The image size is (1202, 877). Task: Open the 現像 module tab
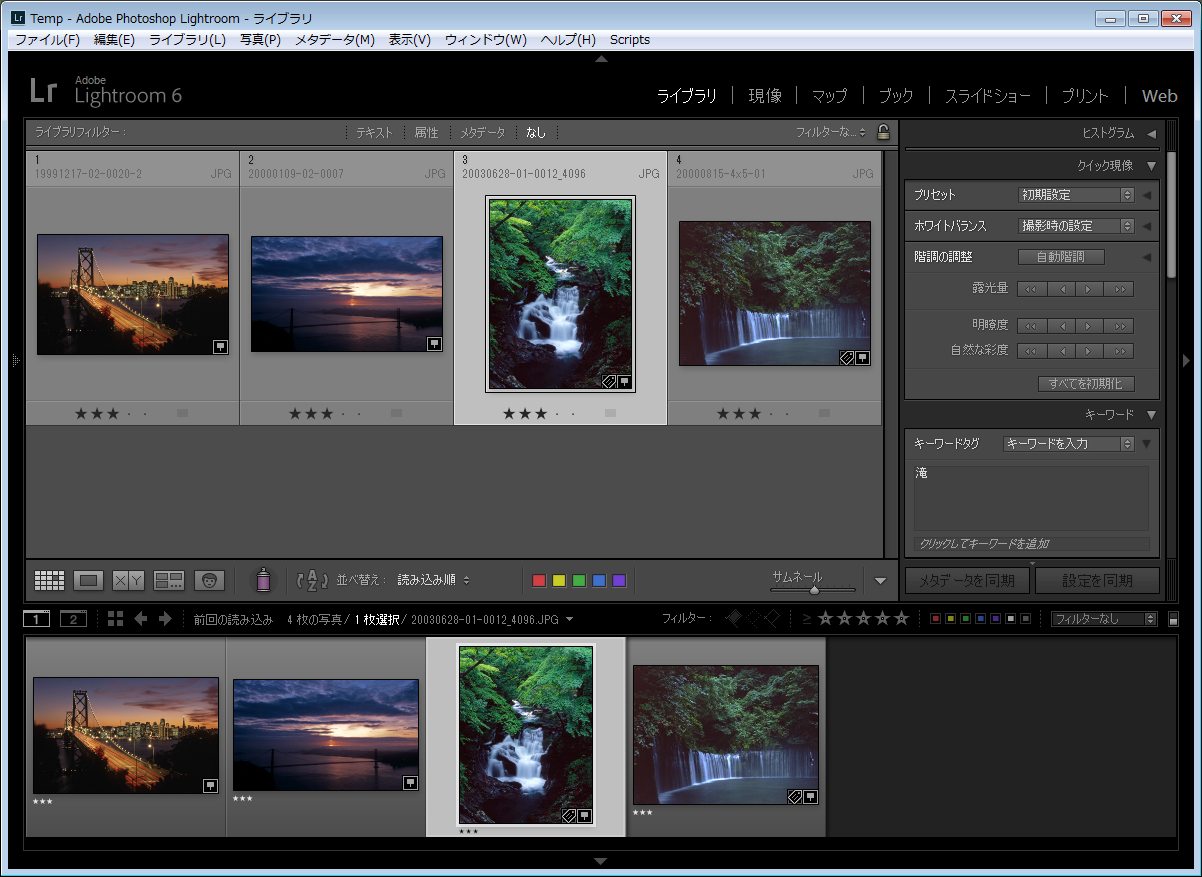[765, 96]
